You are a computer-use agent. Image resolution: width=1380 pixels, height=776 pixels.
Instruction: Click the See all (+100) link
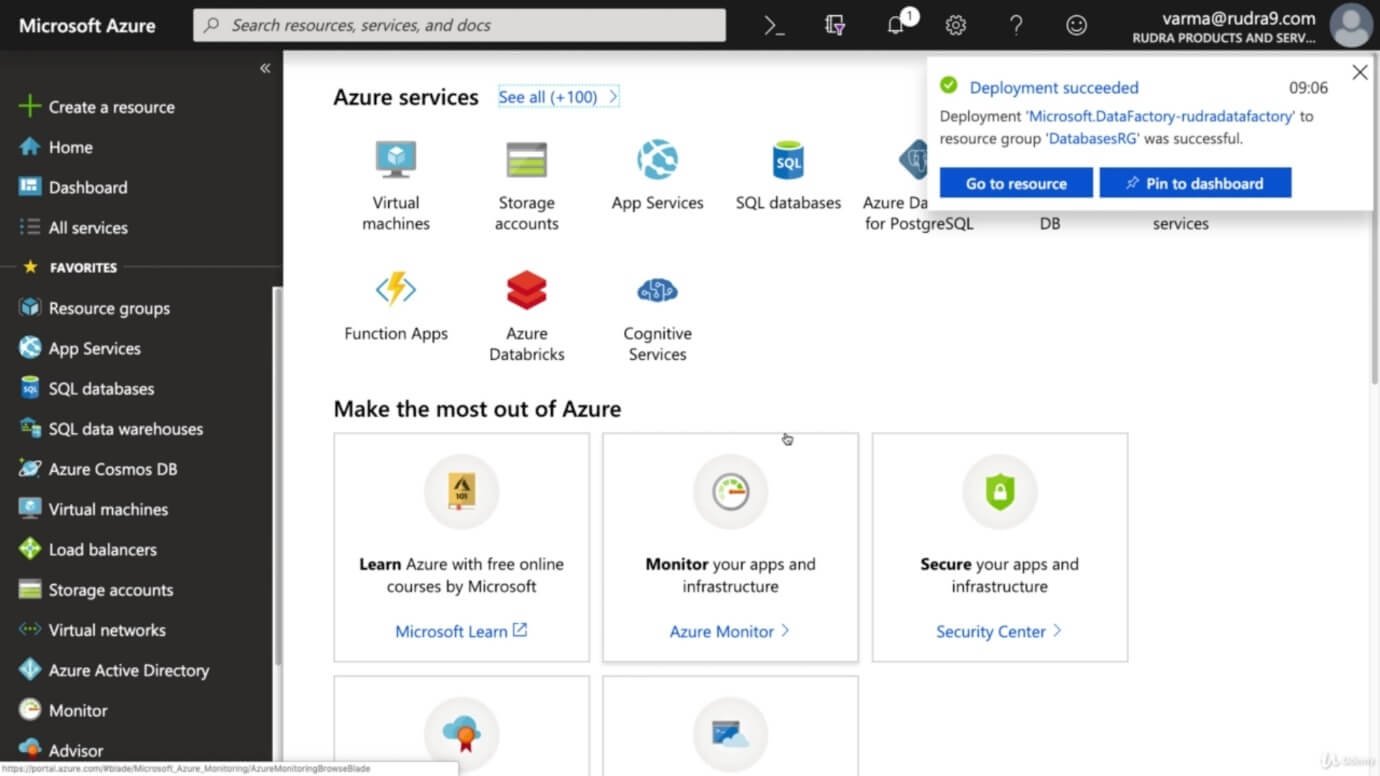point(559,97)
